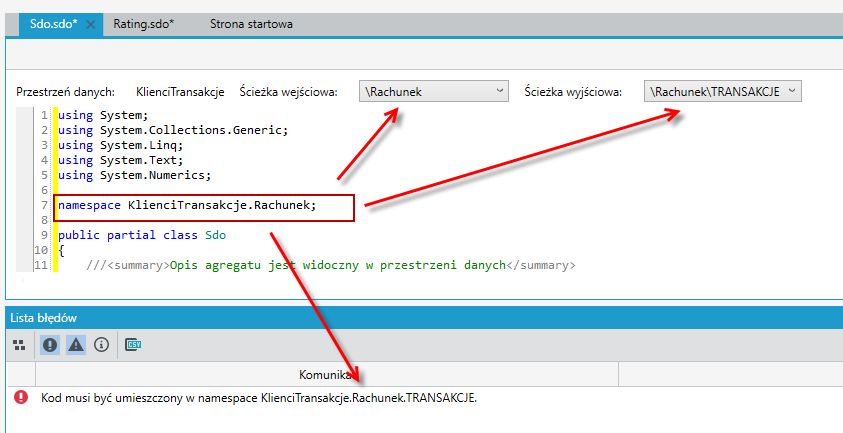Toggle the errors filter icon
The height and width of the screenshot is (433, 843).
click(x=50, y=345)
